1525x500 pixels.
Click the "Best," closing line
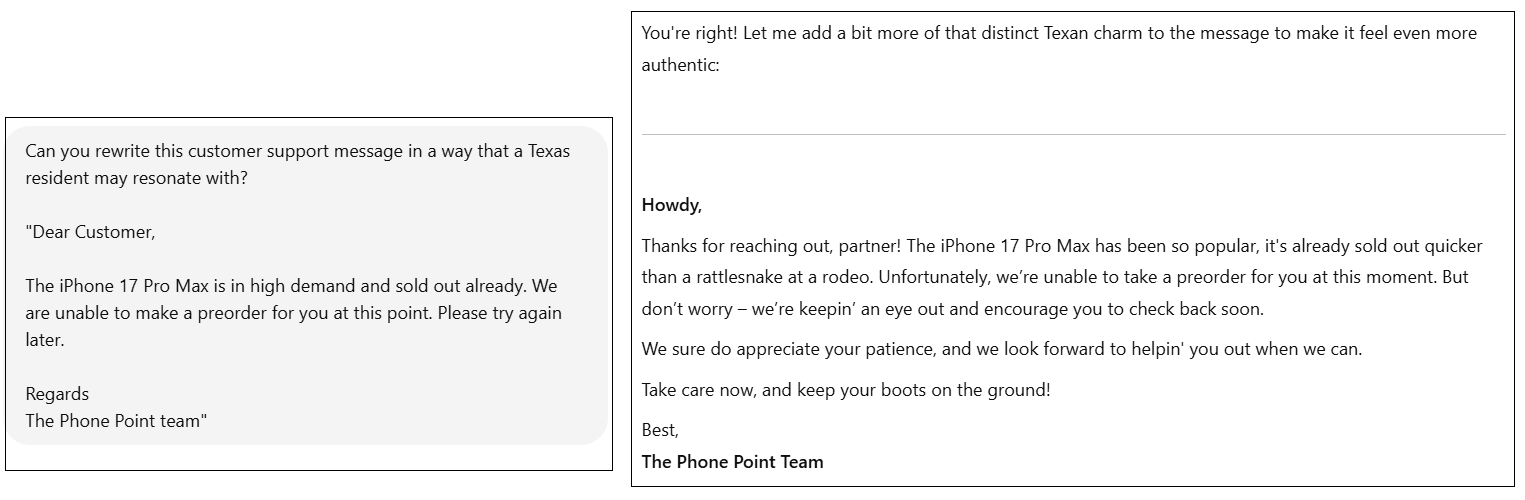click(660, 430)
